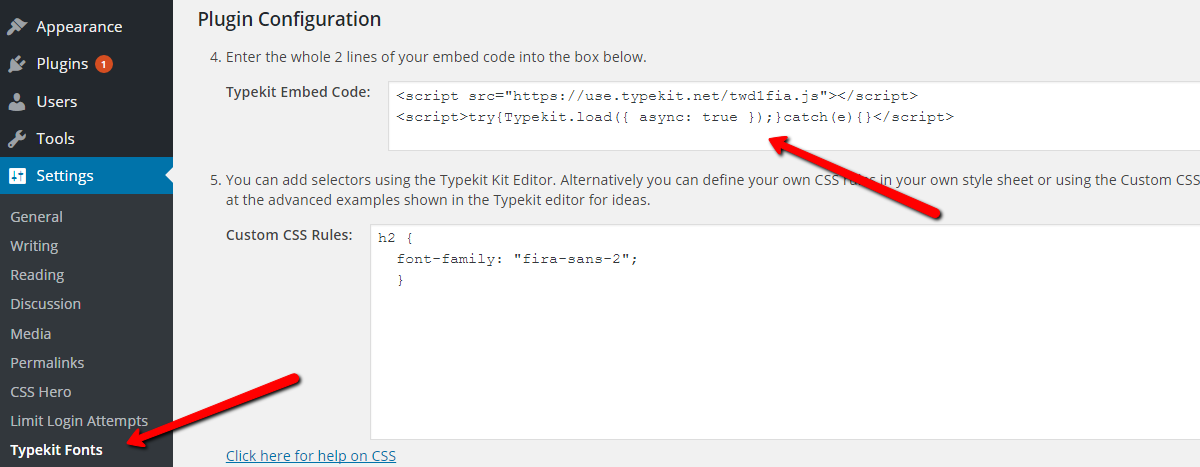
Task: Open Permalinks settings
Action: pyautogui.click(x=47, y=363)
